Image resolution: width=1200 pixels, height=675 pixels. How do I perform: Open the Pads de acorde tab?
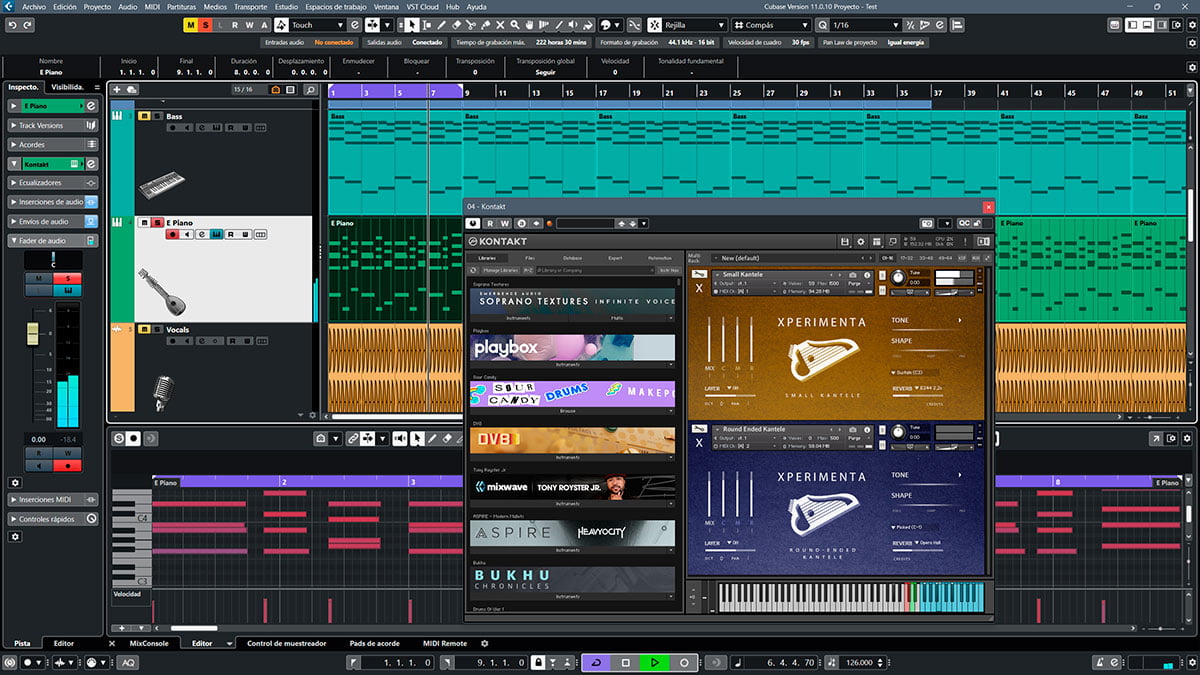(x=374, y=643)
